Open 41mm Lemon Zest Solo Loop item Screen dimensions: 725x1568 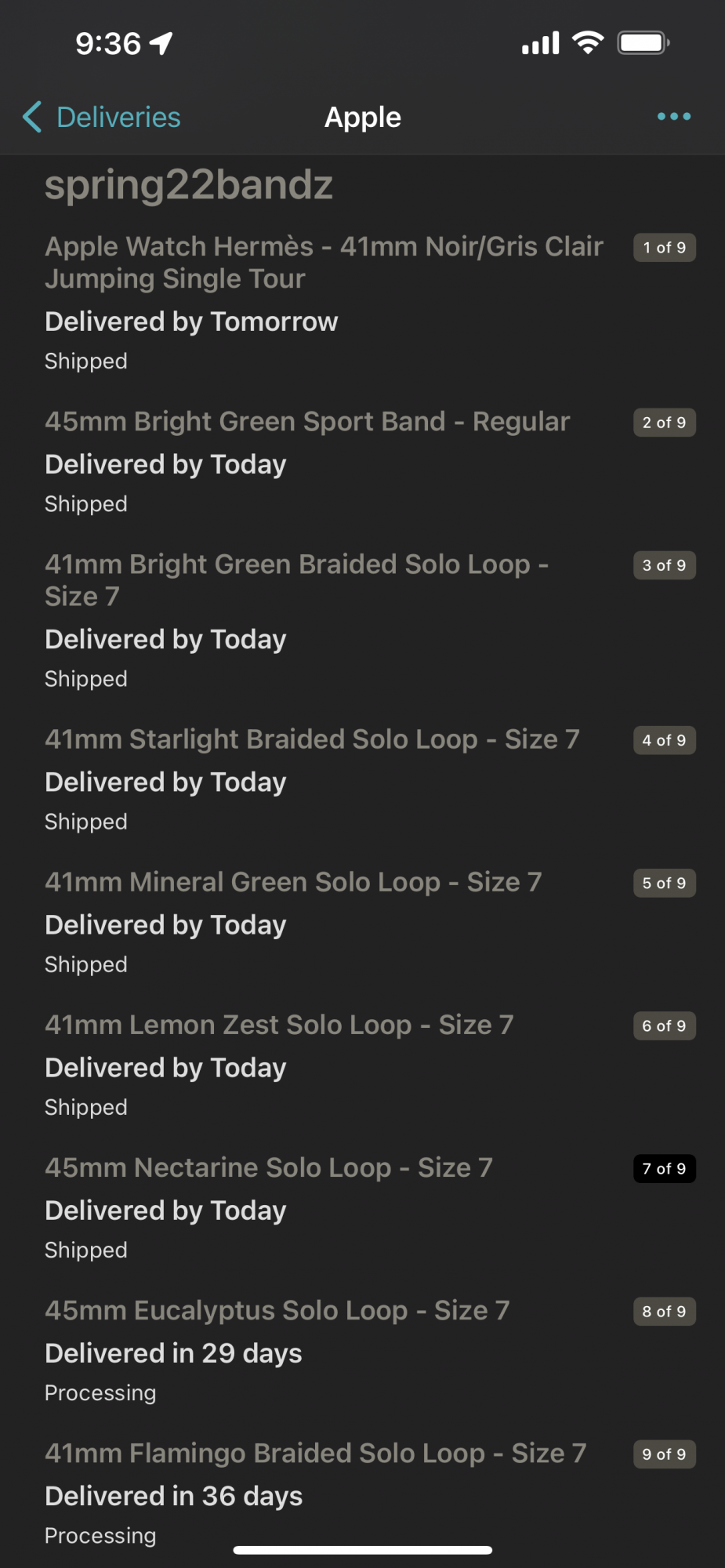[x=279, y=1025]
